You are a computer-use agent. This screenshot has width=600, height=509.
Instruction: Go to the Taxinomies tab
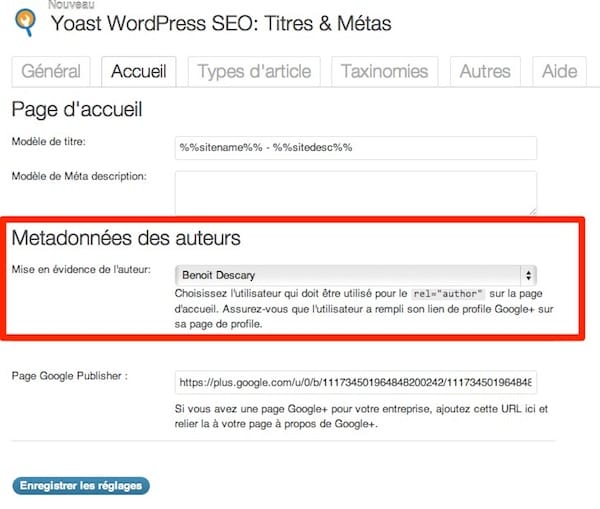click(384, 72)
